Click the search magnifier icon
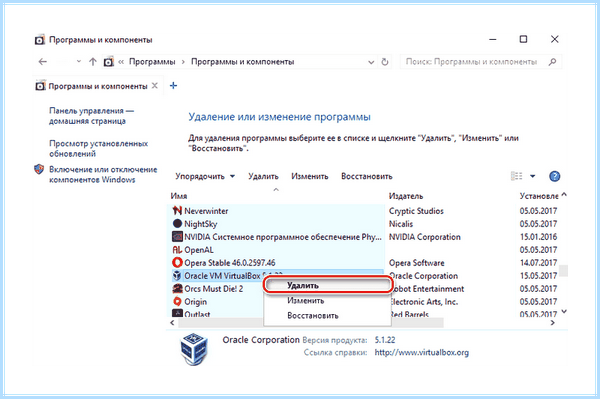Screen dimensions: 600x399 (552, 62)
